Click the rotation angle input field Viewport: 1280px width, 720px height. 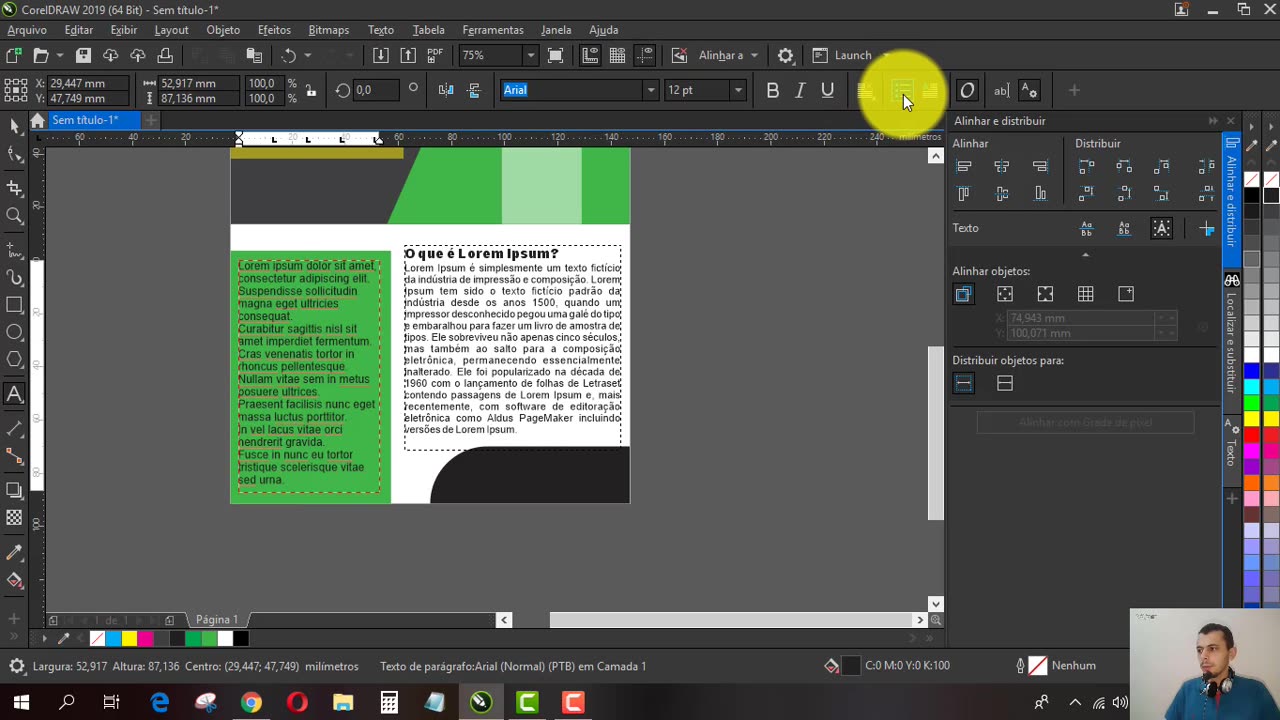pyautogui.click(x=378, y=90)
